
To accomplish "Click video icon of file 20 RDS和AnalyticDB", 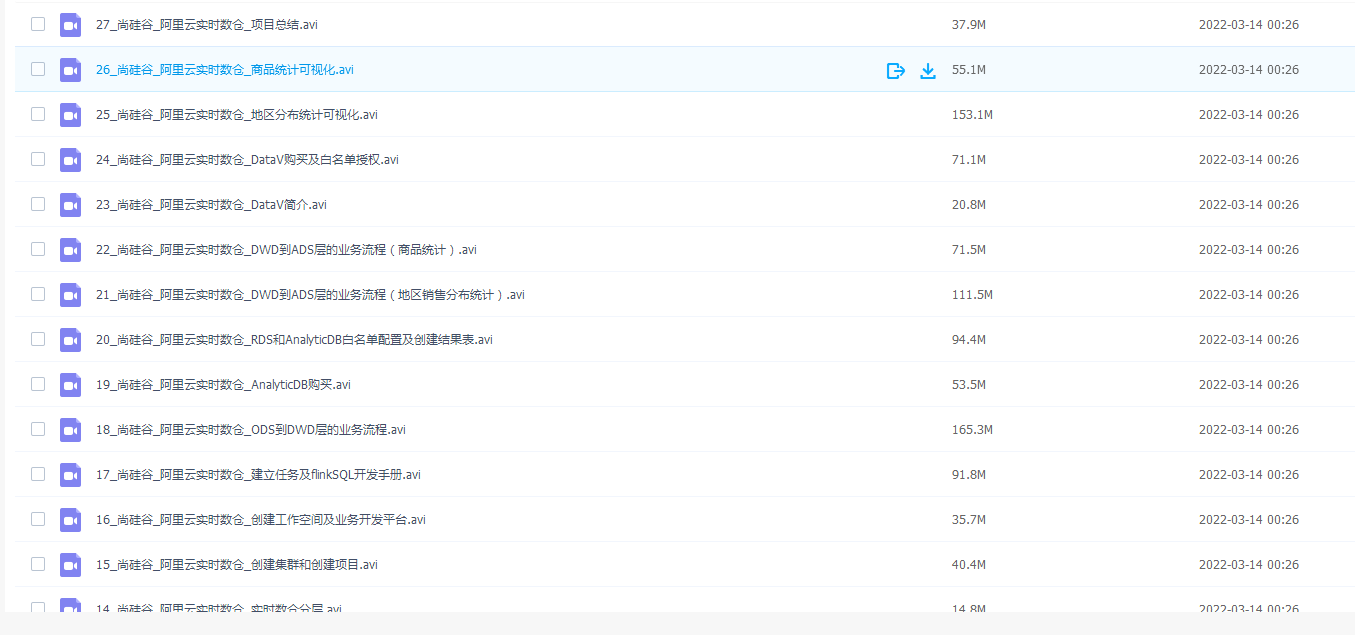I will click(70, 340).
